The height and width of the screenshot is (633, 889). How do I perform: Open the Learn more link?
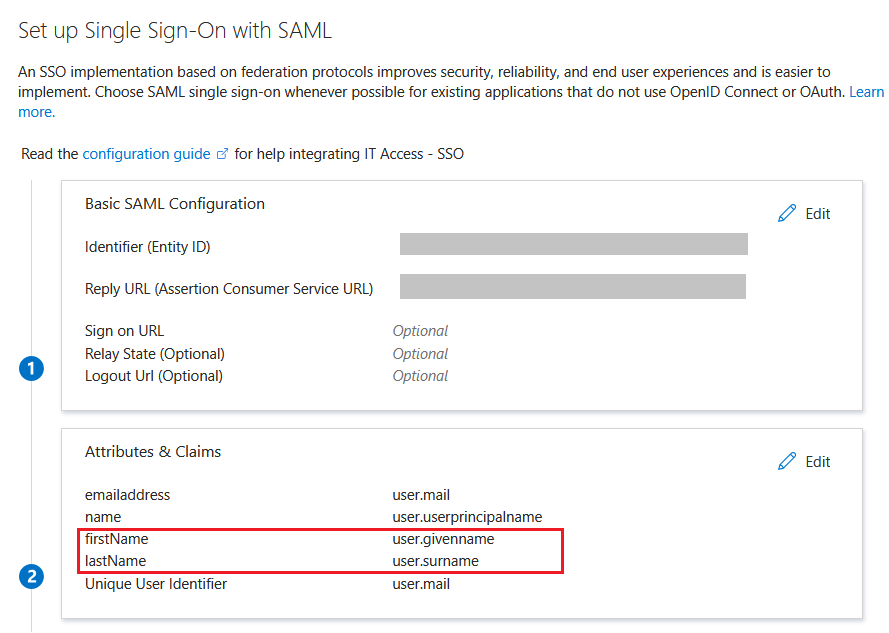point(866,92)
